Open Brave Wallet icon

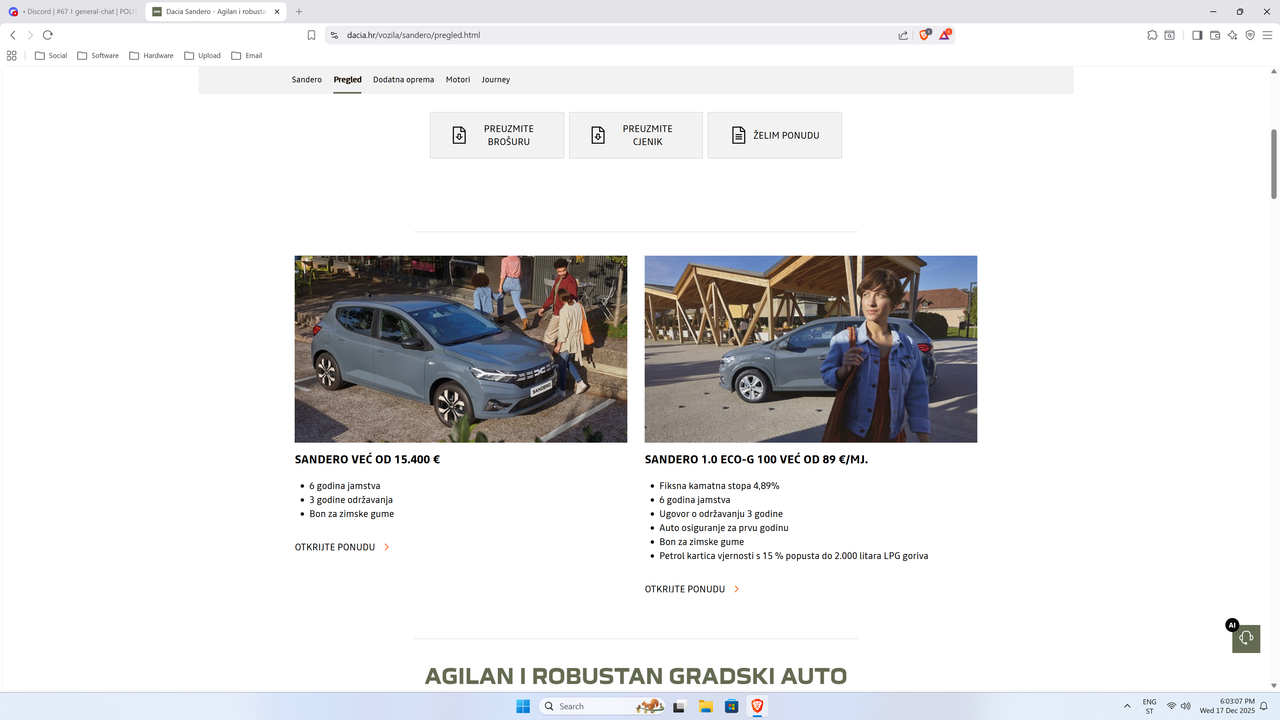point(1215,35)
